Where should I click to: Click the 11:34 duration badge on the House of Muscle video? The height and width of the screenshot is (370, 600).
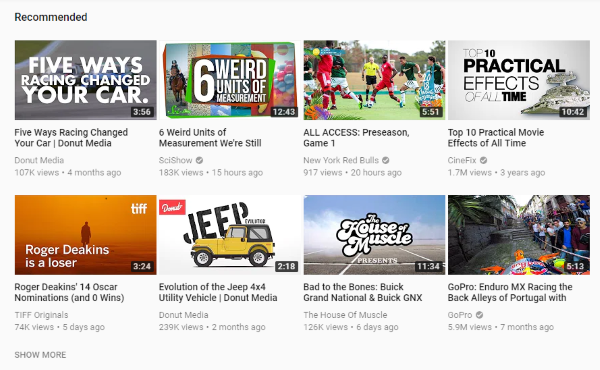point(428,266)
